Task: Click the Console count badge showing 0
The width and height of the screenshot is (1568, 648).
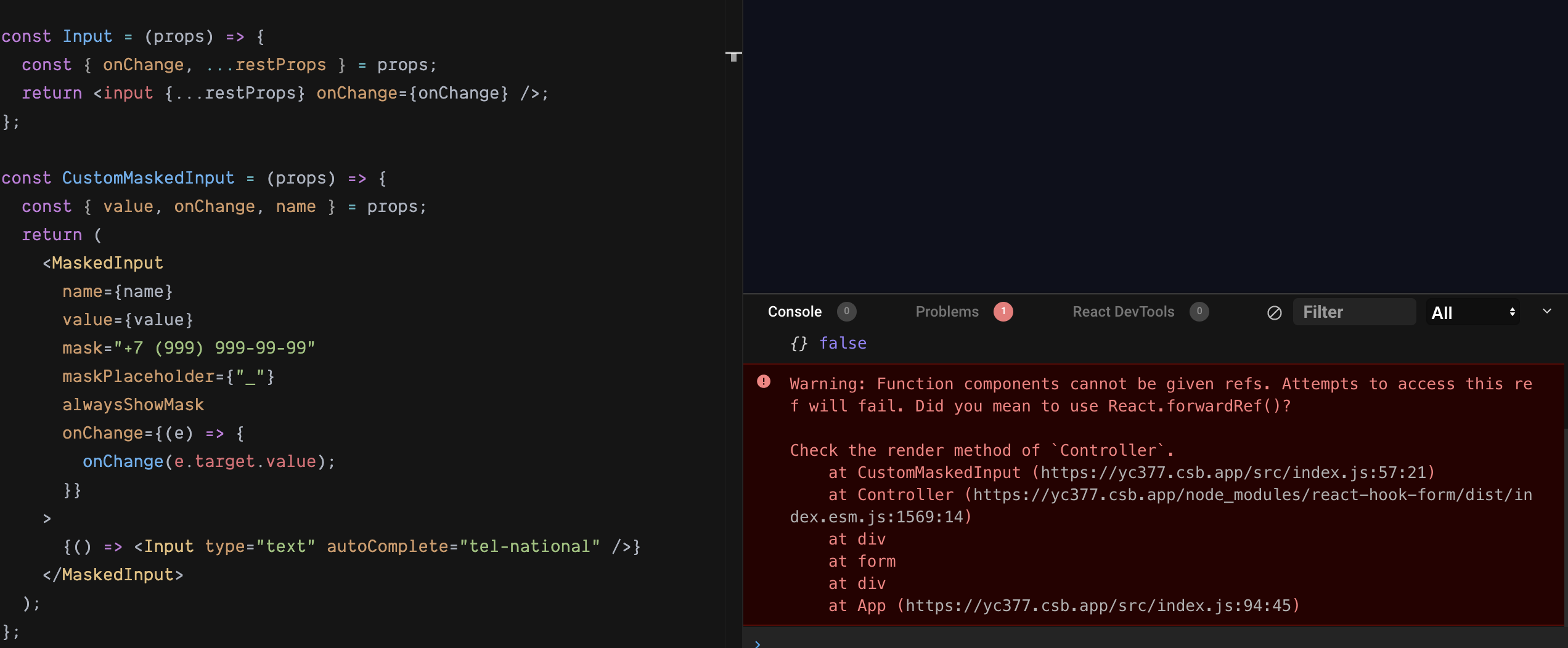Action: pyautogui.click(x=846, y=312)
